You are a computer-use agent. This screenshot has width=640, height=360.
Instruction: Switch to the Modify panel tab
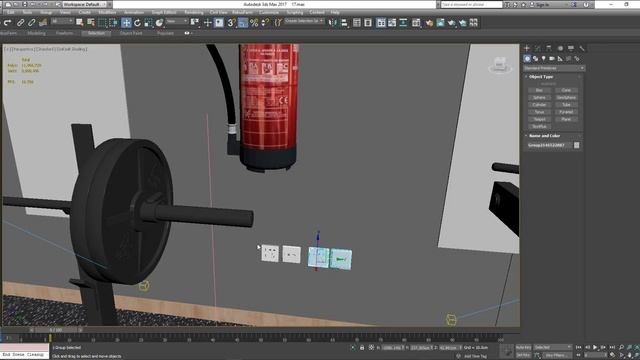click(x=538, y=48)
